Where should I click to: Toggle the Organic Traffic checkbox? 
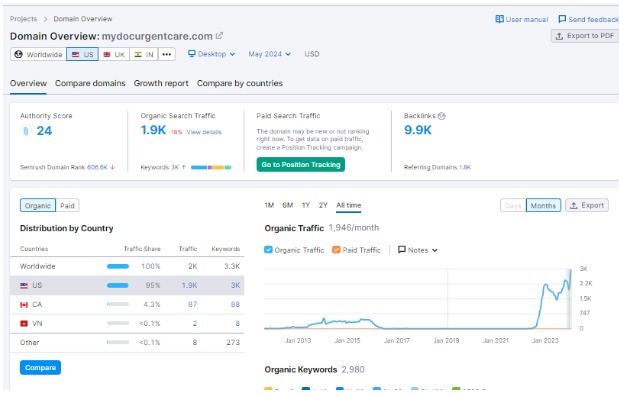pos(268,250)
